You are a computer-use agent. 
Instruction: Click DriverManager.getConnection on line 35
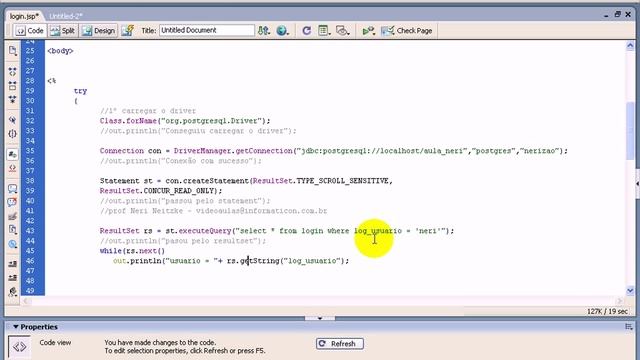233,151
